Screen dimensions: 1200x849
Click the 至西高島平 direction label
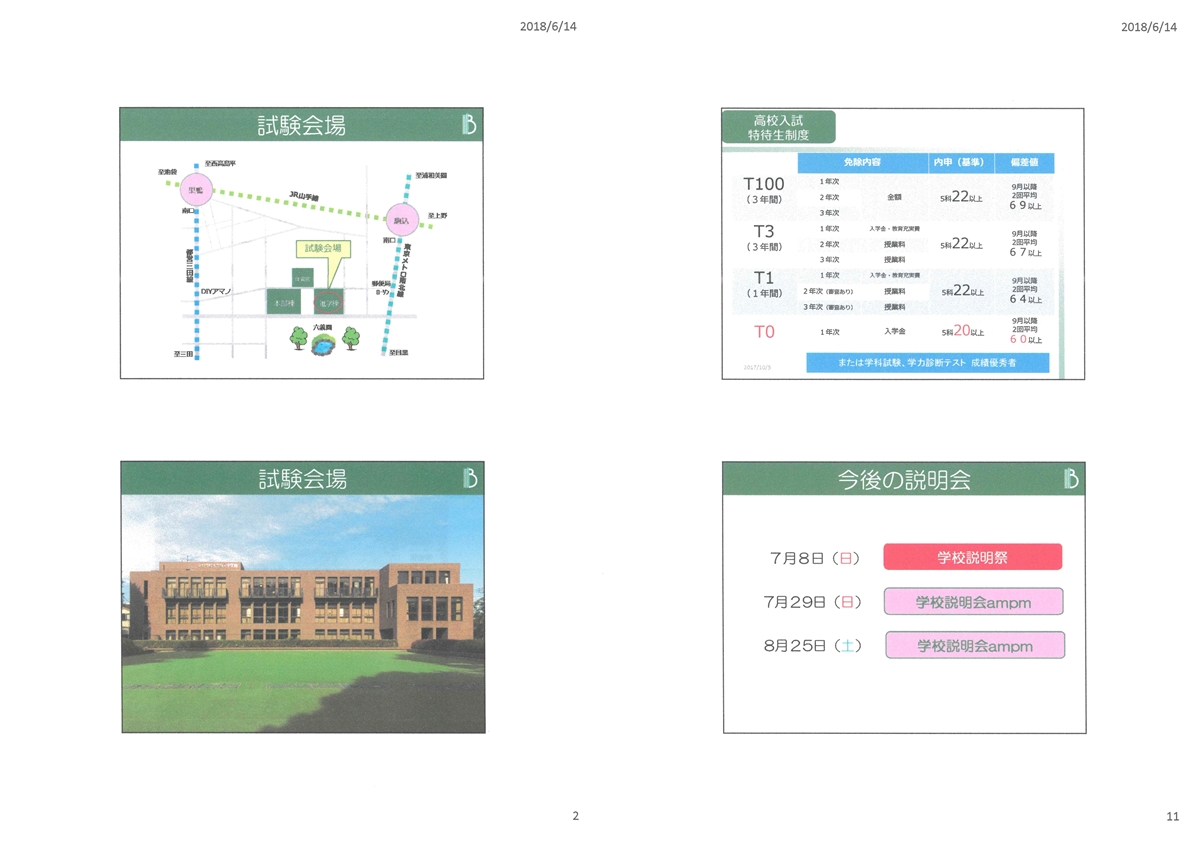point(220,163)
